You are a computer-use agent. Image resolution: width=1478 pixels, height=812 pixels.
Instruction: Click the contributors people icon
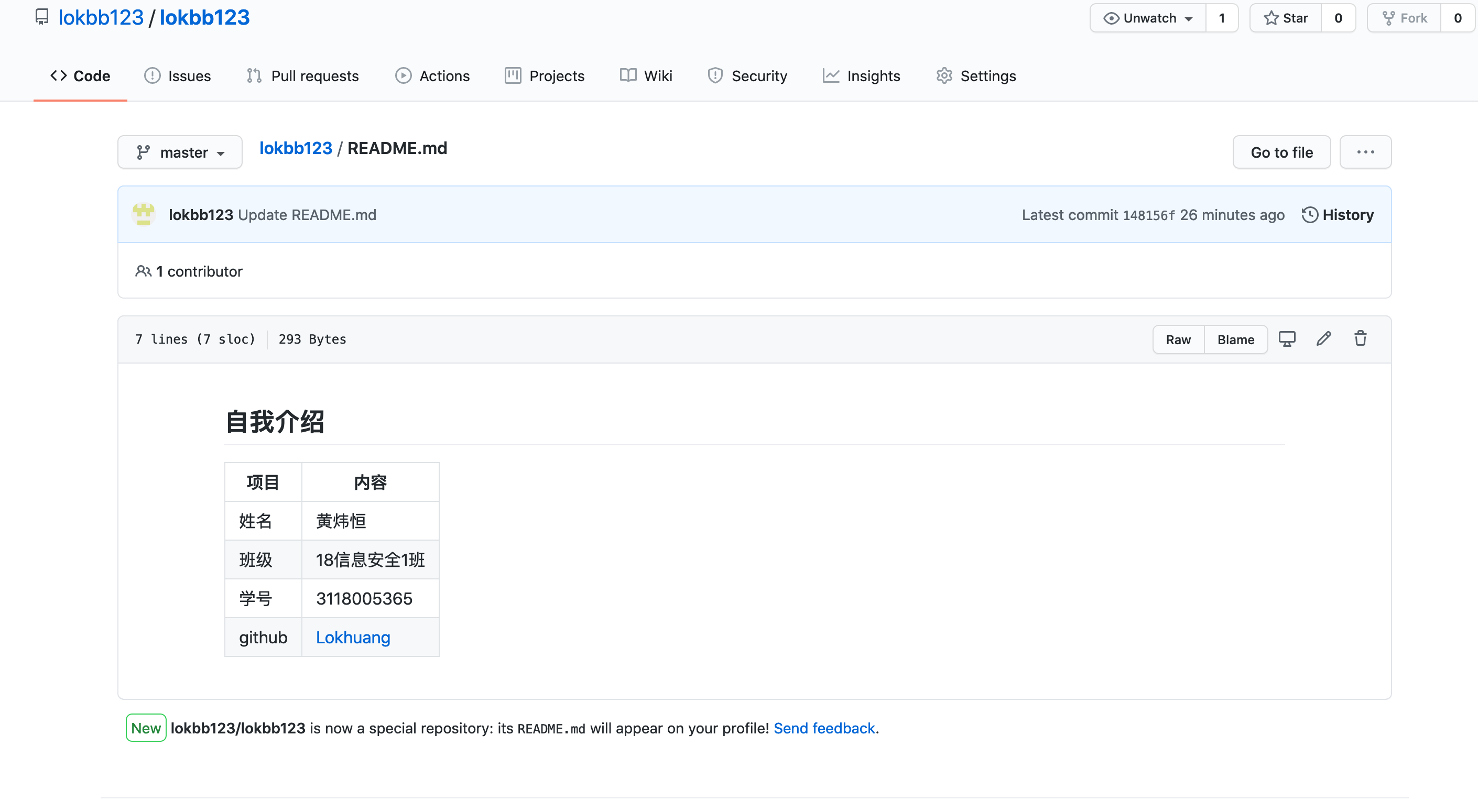tap(143, 271)
